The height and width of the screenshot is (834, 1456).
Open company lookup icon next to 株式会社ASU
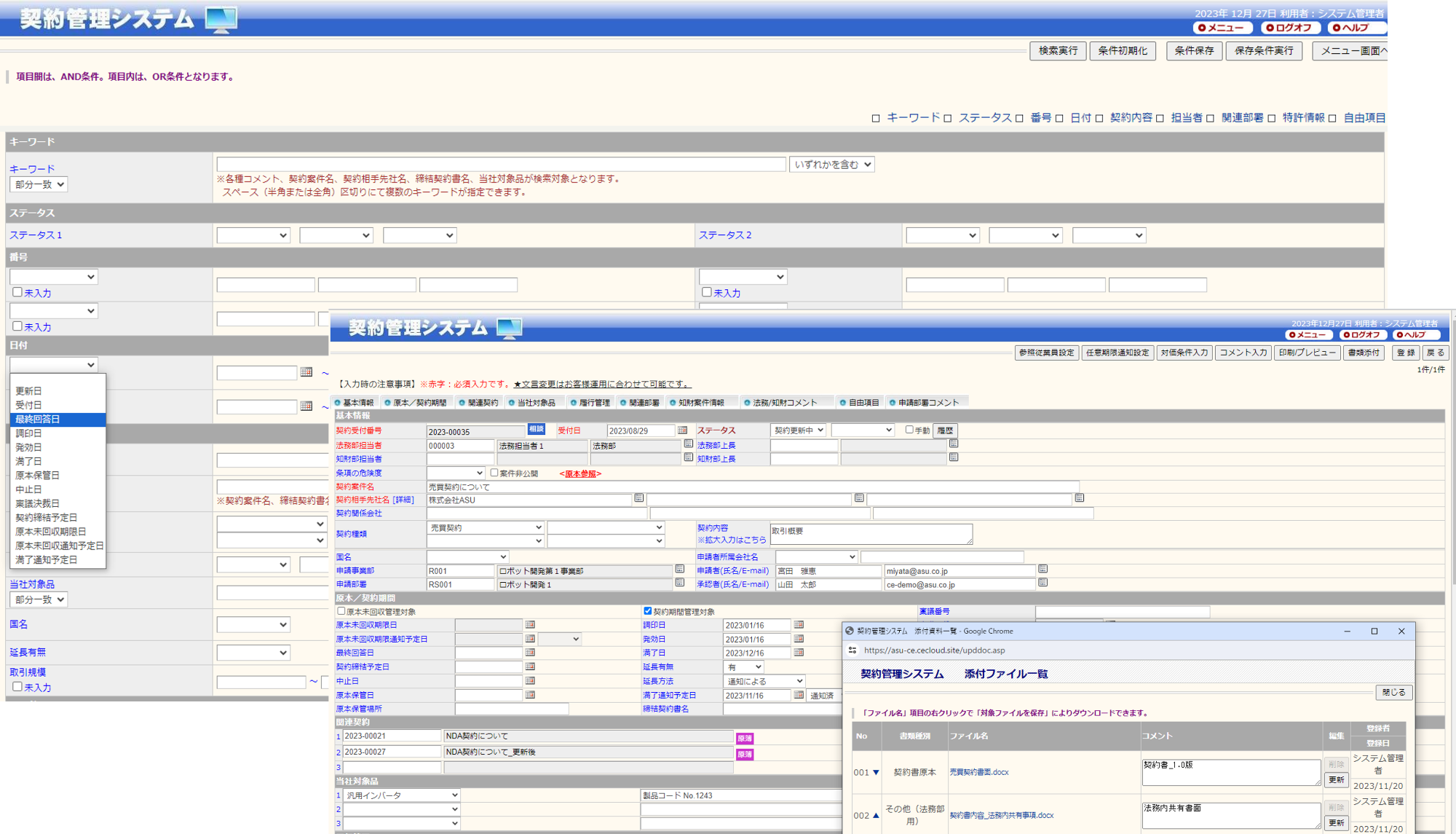(638, 498)
